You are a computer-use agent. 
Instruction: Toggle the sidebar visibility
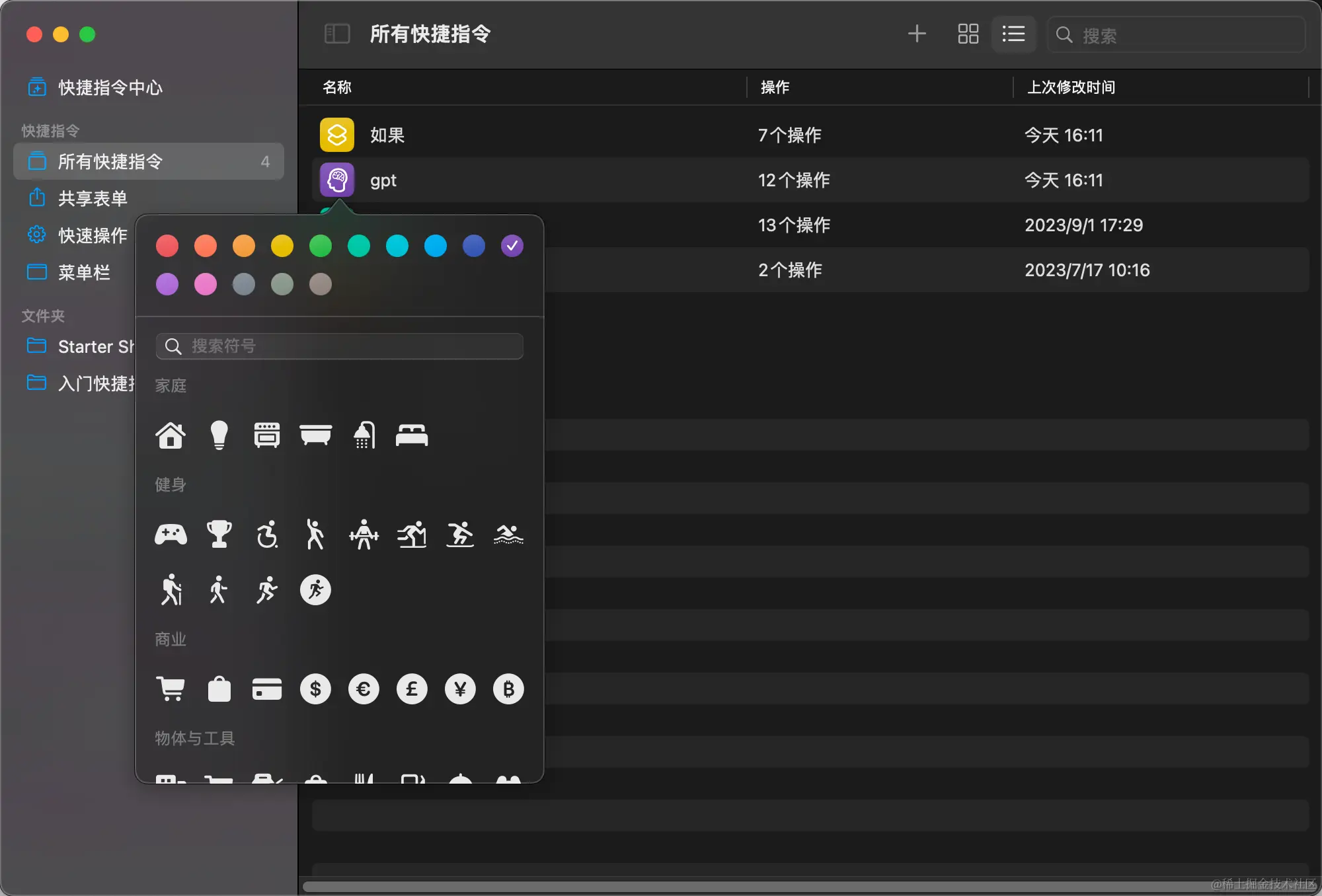coord(337,34)
